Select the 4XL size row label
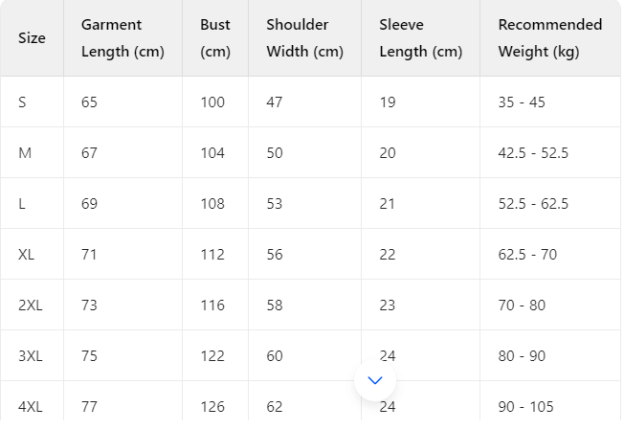 coord(30,407)
